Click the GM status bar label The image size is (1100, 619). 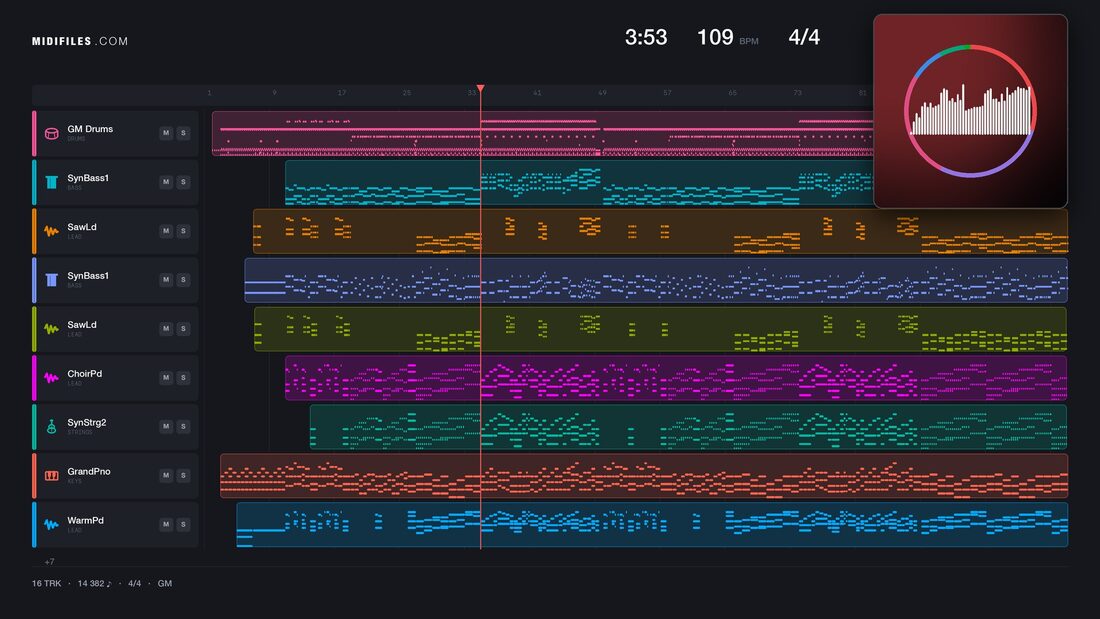[165, 583]
